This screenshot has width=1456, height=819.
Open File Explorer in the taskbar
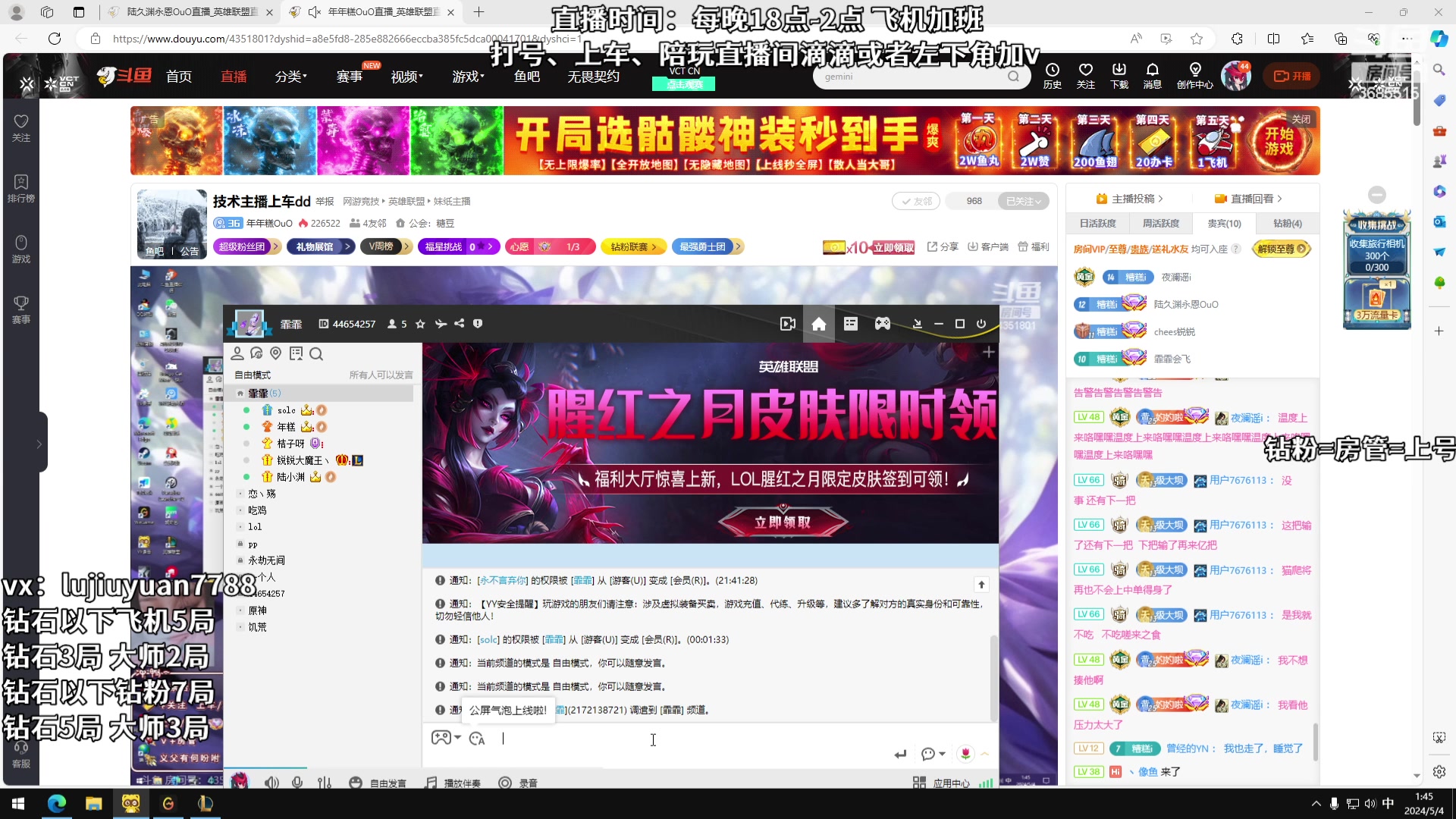click(93, 803)
